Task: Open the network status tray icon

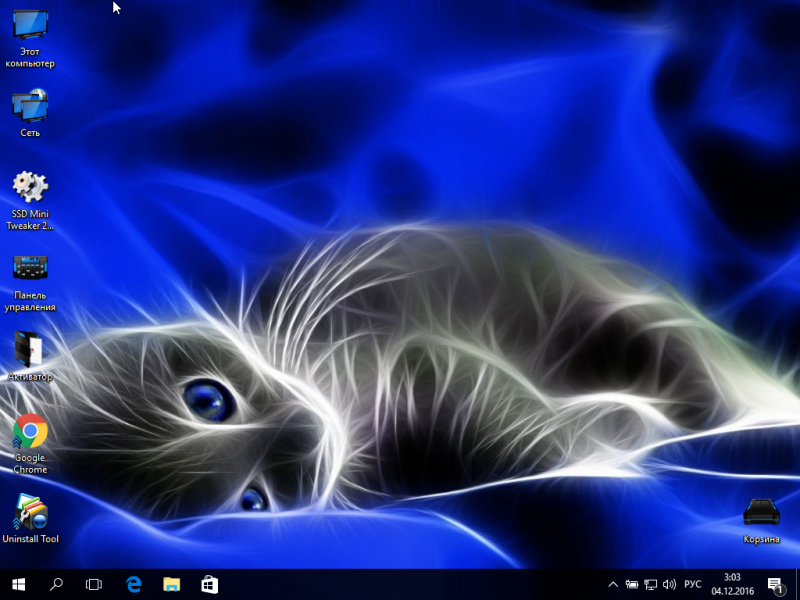Action: 651,585
